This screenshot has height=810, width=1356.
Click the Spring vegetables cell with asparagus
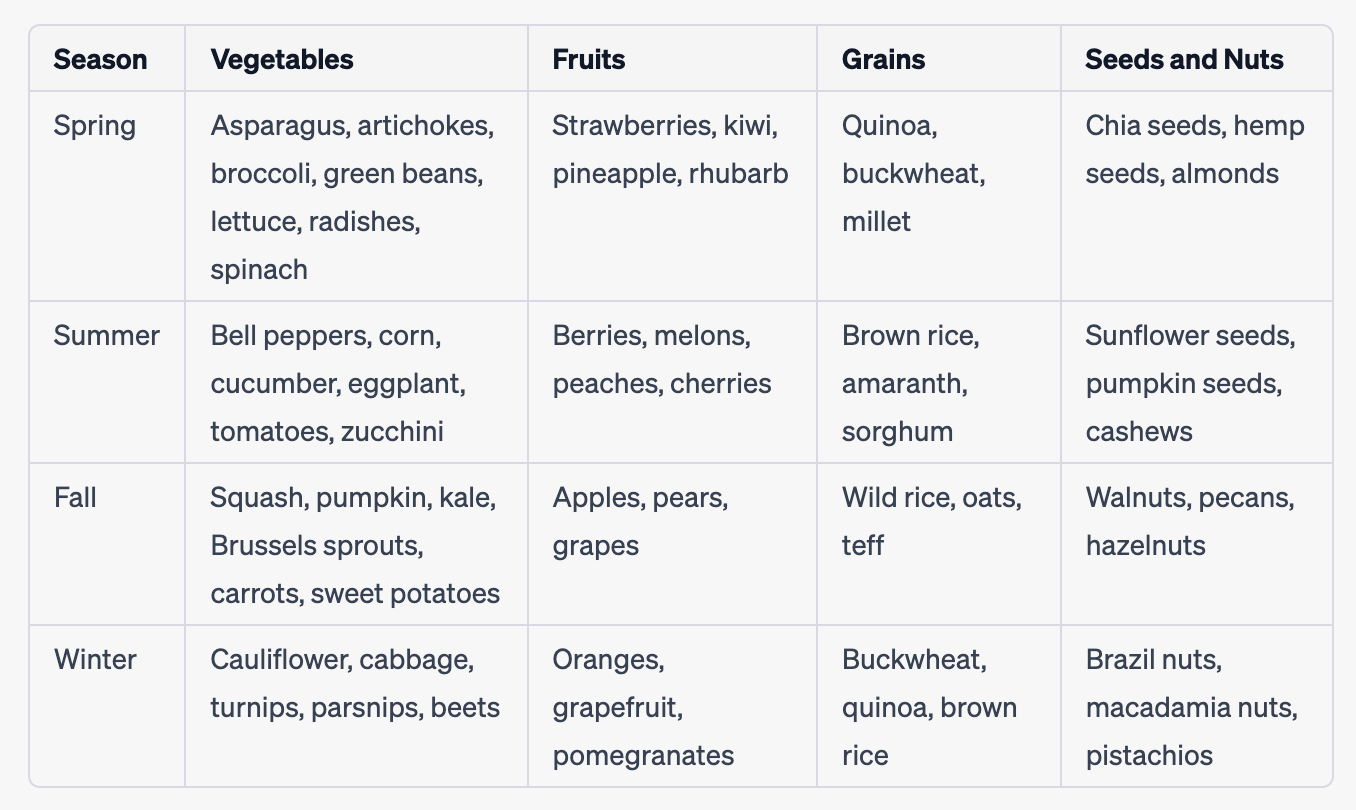(x=352, y=197)
